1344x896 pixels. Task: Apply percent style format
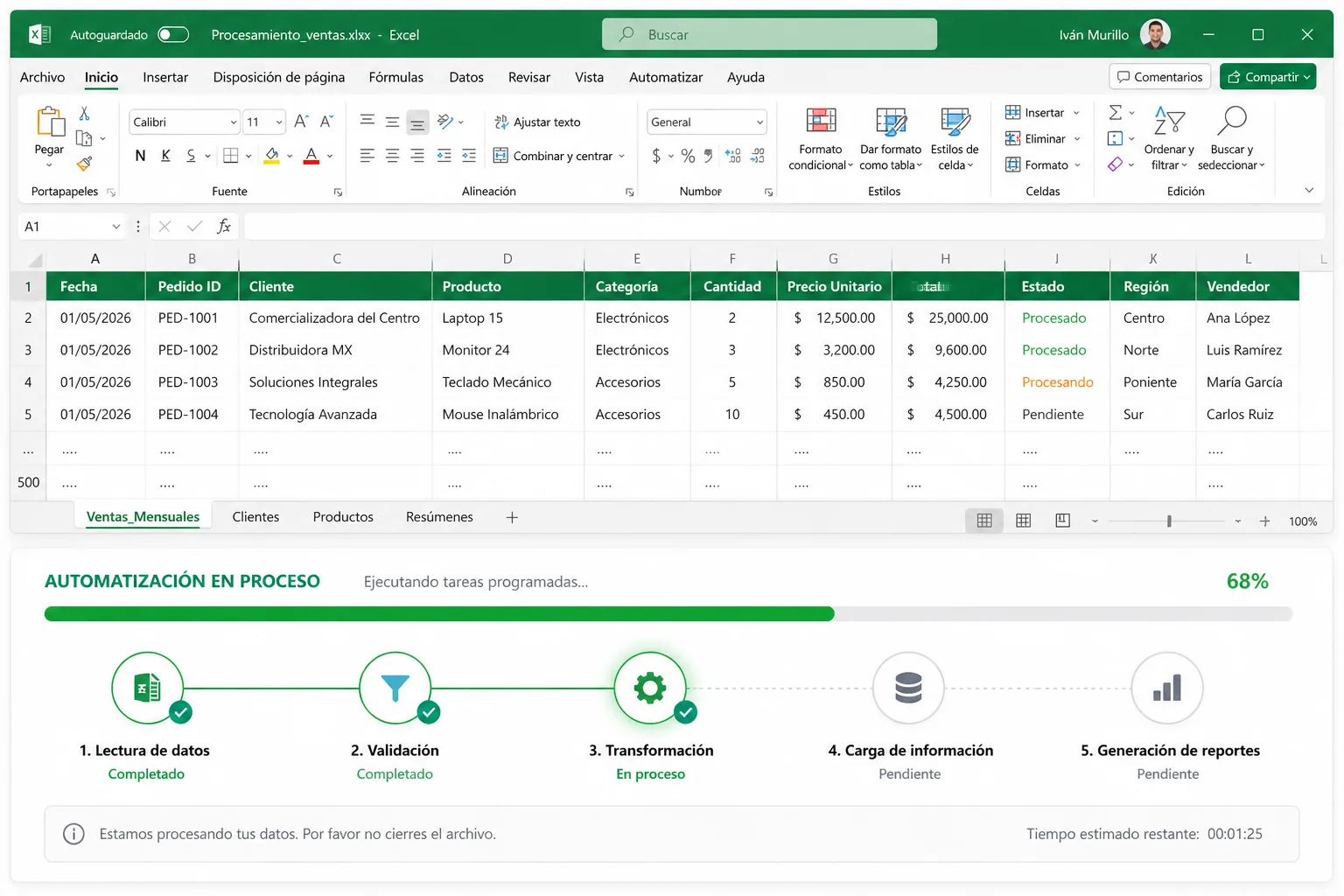pos(688,156)
